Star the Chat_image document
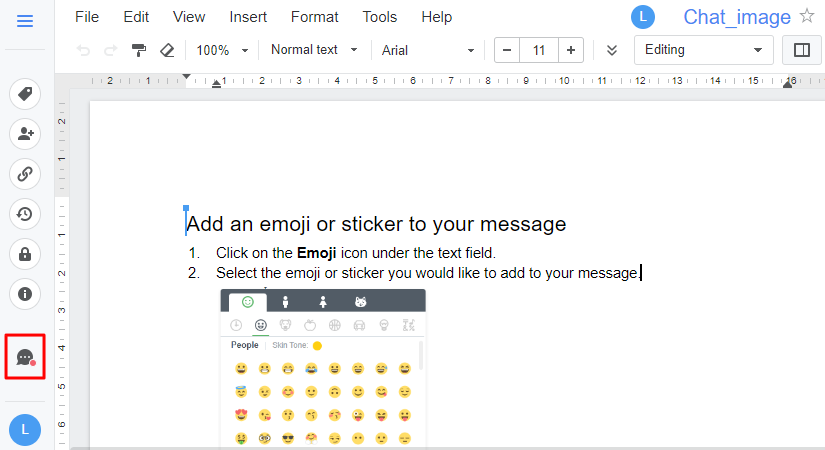The height and width of the screenshot is (450, 825). point(807,17)
